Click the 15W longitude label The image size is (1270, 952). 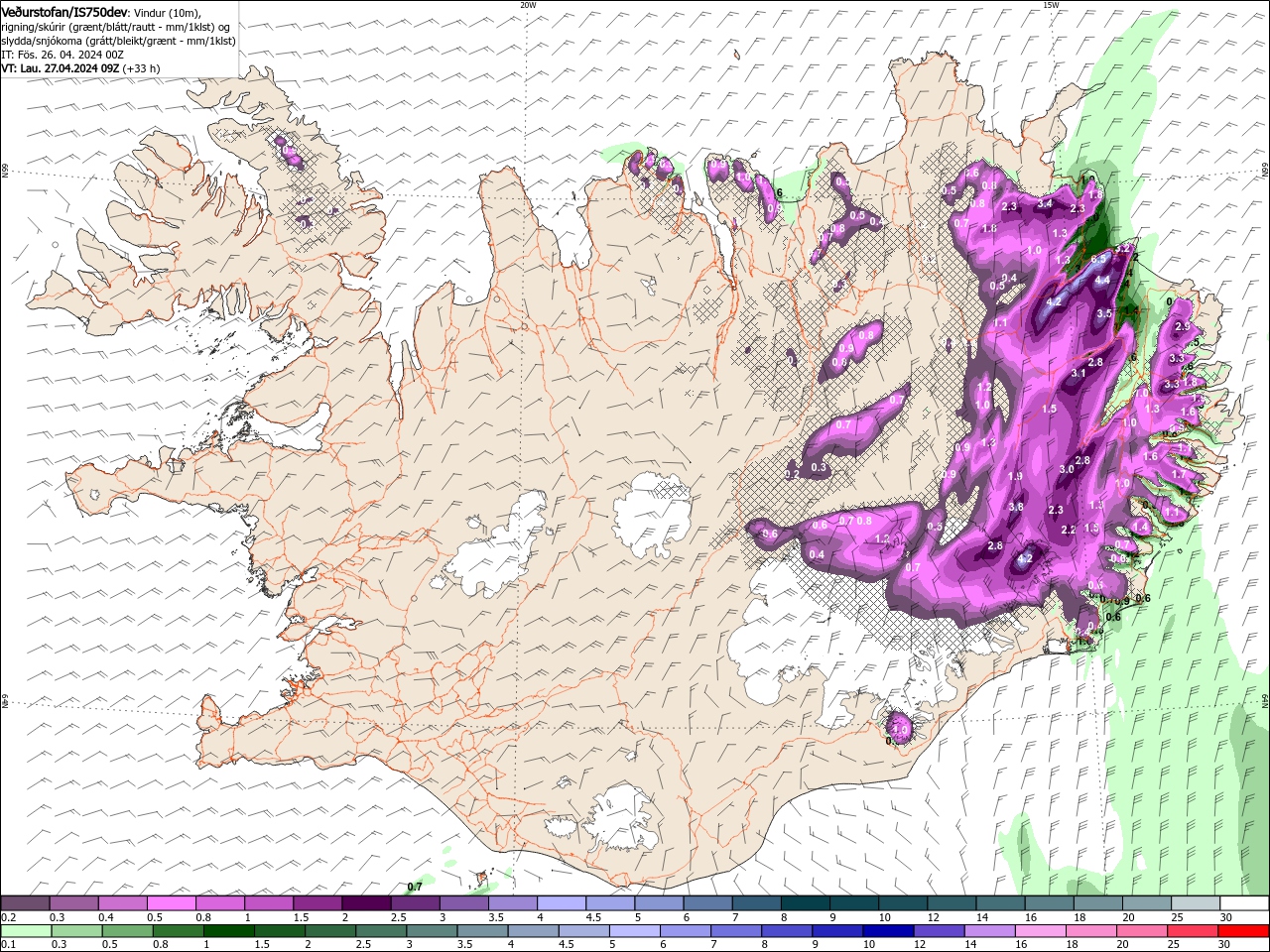[1051, 5]
